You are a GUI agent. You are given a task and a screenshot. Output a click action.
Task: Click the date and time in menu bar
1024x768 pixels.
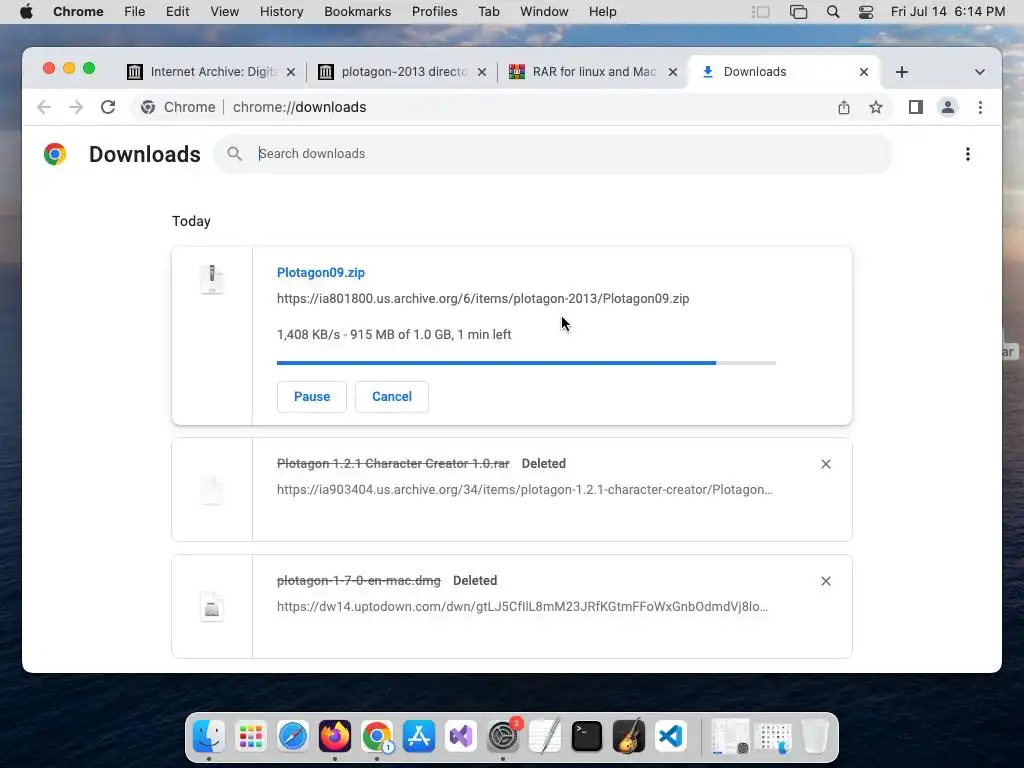tap(948, 12)
